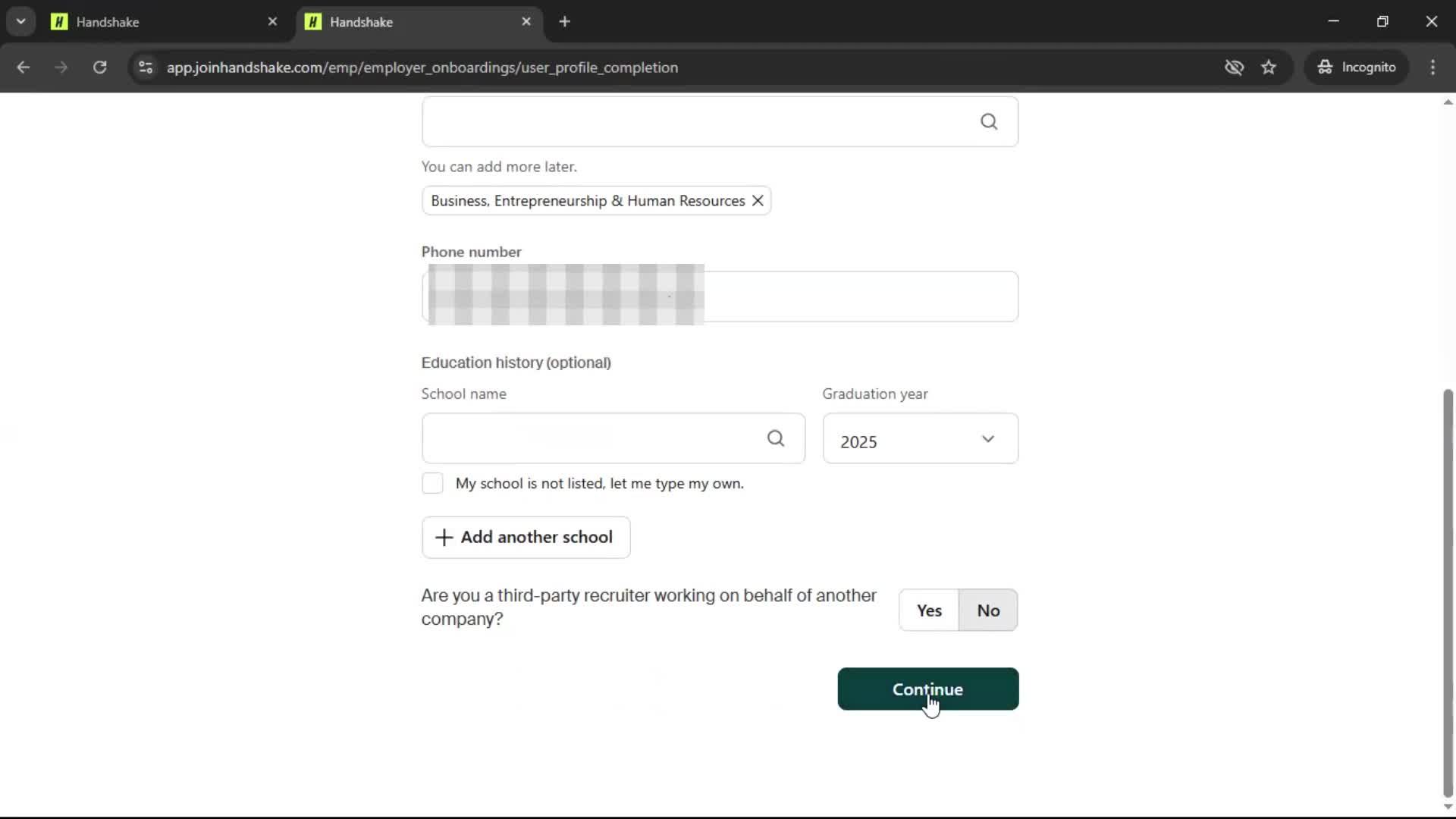Click the Continue button
The width and height of the screenshot is (1456, 819).
(x=927, y=689)
